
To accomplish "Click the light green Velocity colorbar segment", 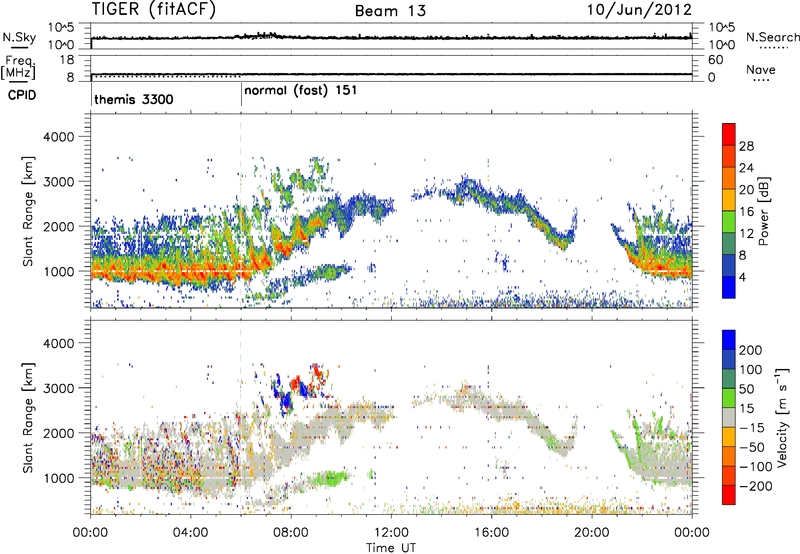I will tap(729, 398).
